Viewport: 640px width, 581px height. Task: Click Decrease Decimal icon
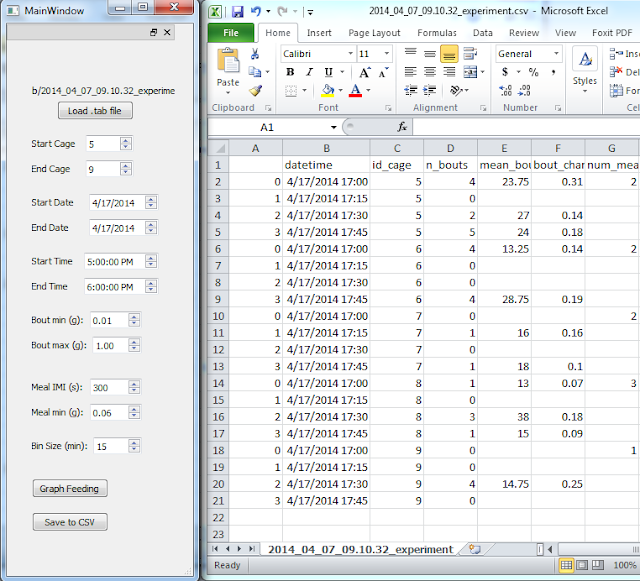(x=524, y=90)
